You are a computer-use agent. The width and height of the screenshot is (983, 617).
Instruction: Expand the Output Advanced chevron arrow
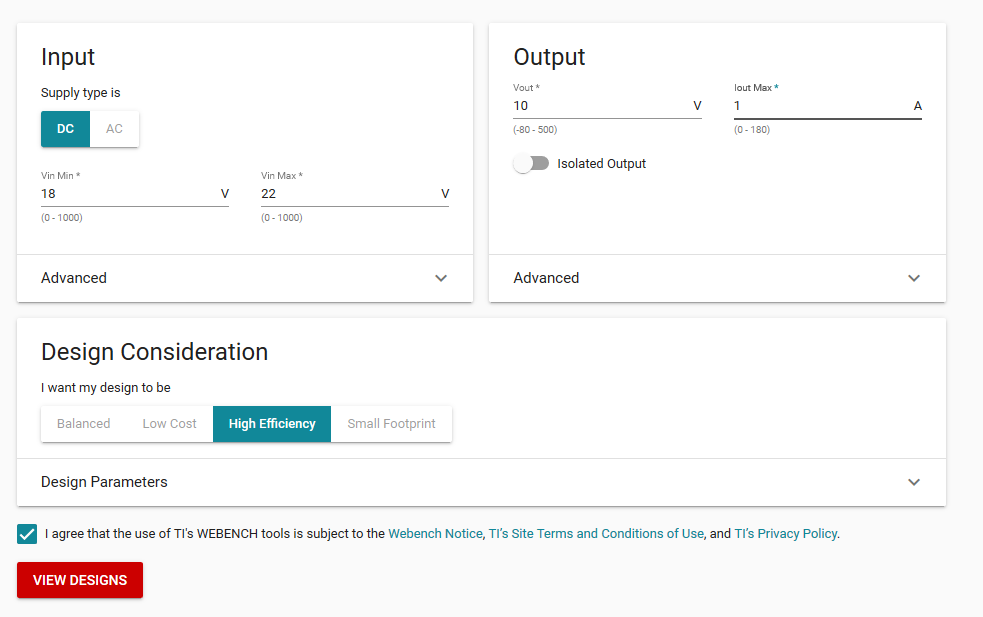[913, 278]
